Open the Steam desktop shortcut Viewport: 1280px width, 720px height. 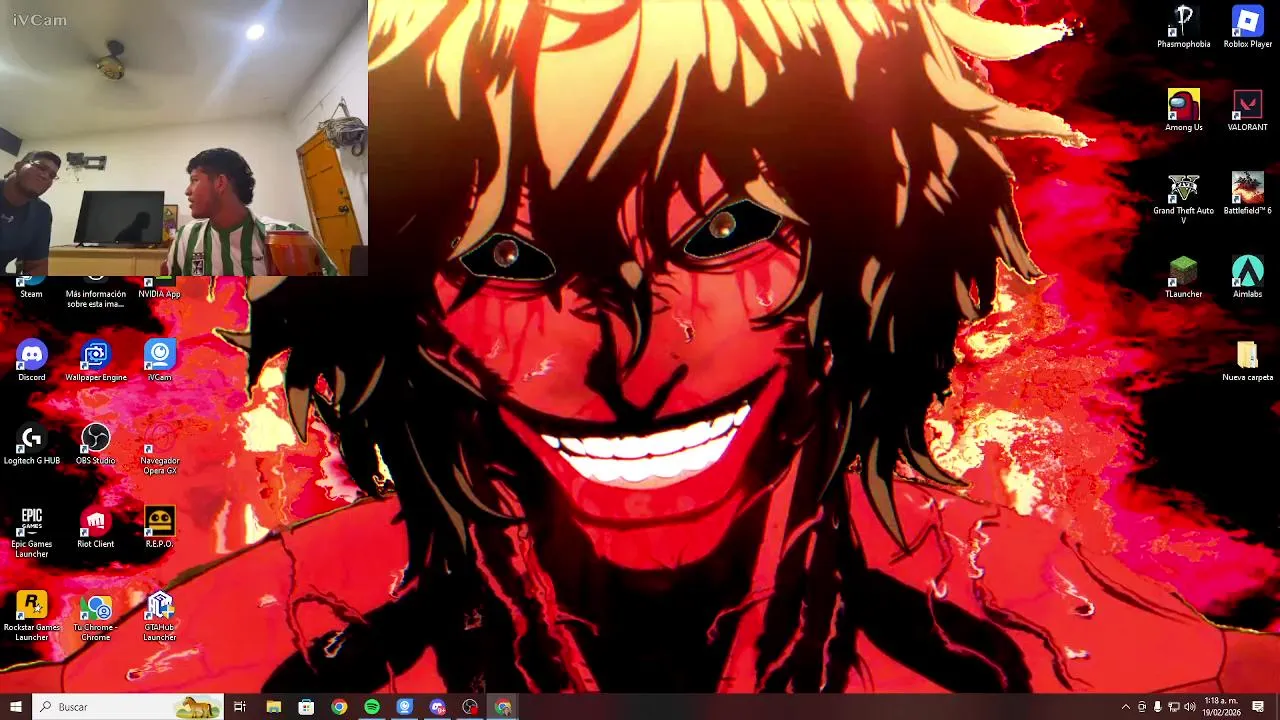pos(31,287)
